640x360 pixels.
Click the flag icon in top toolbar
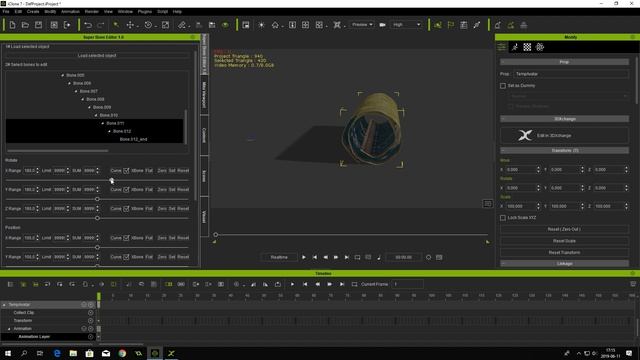pyautogui.click(x=451, y=25)
